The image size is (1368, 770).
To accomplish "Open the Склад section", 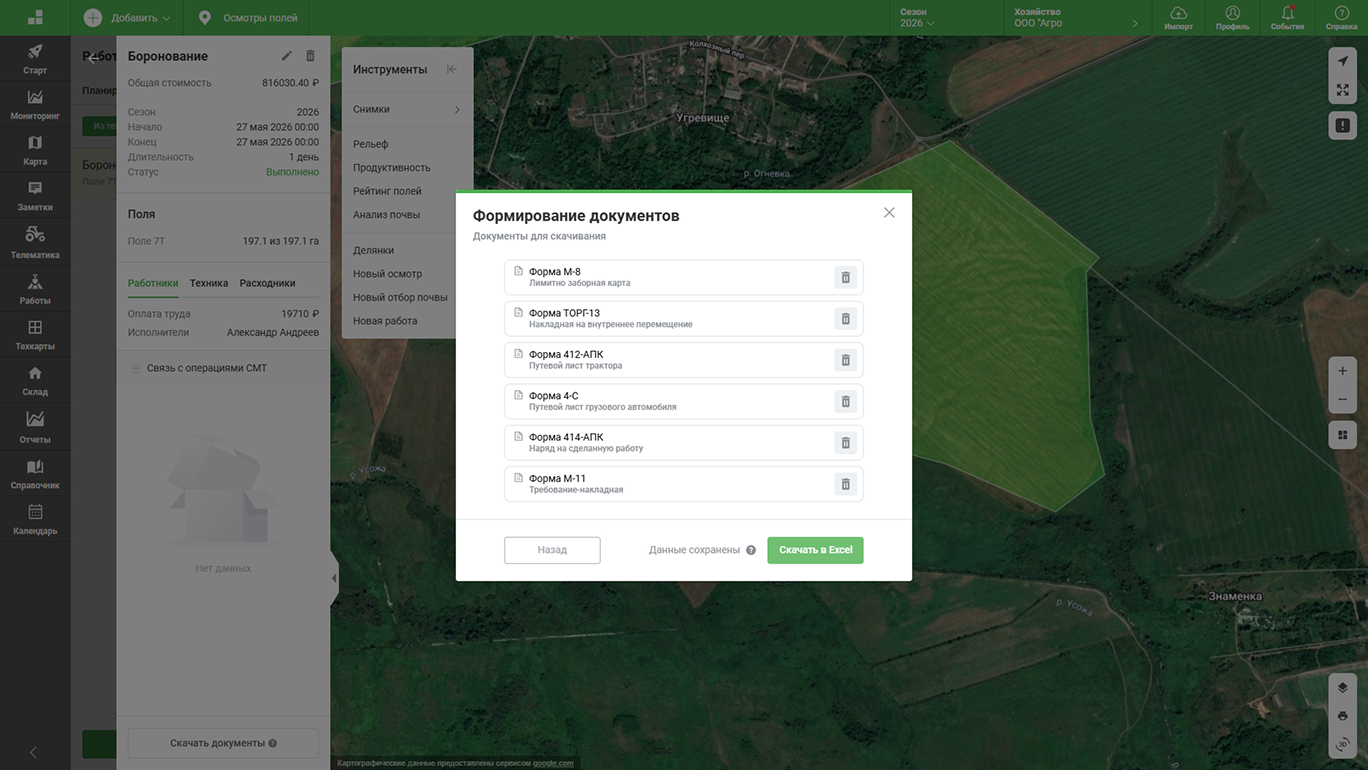I will (x=35, y=380).
